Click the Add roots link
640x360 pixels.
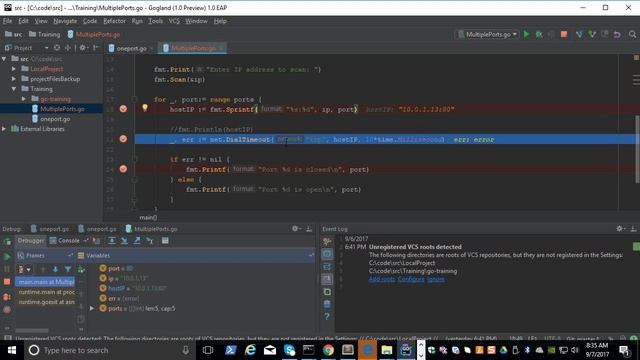click(x=382, y=279)
